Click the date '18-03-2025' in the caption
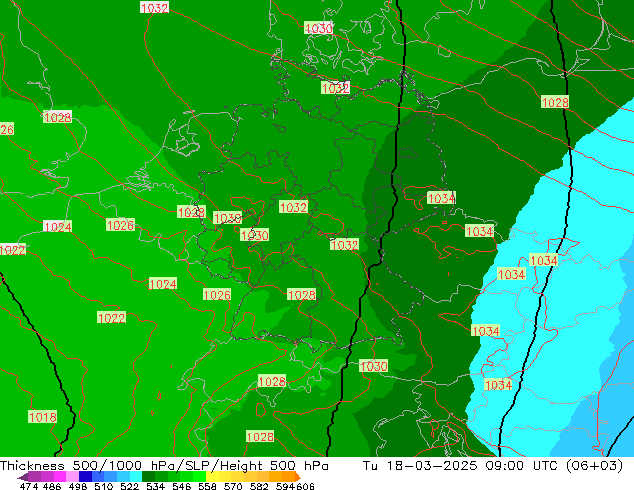Viewport: 634px width, 490px height. [x=432, y=466]
